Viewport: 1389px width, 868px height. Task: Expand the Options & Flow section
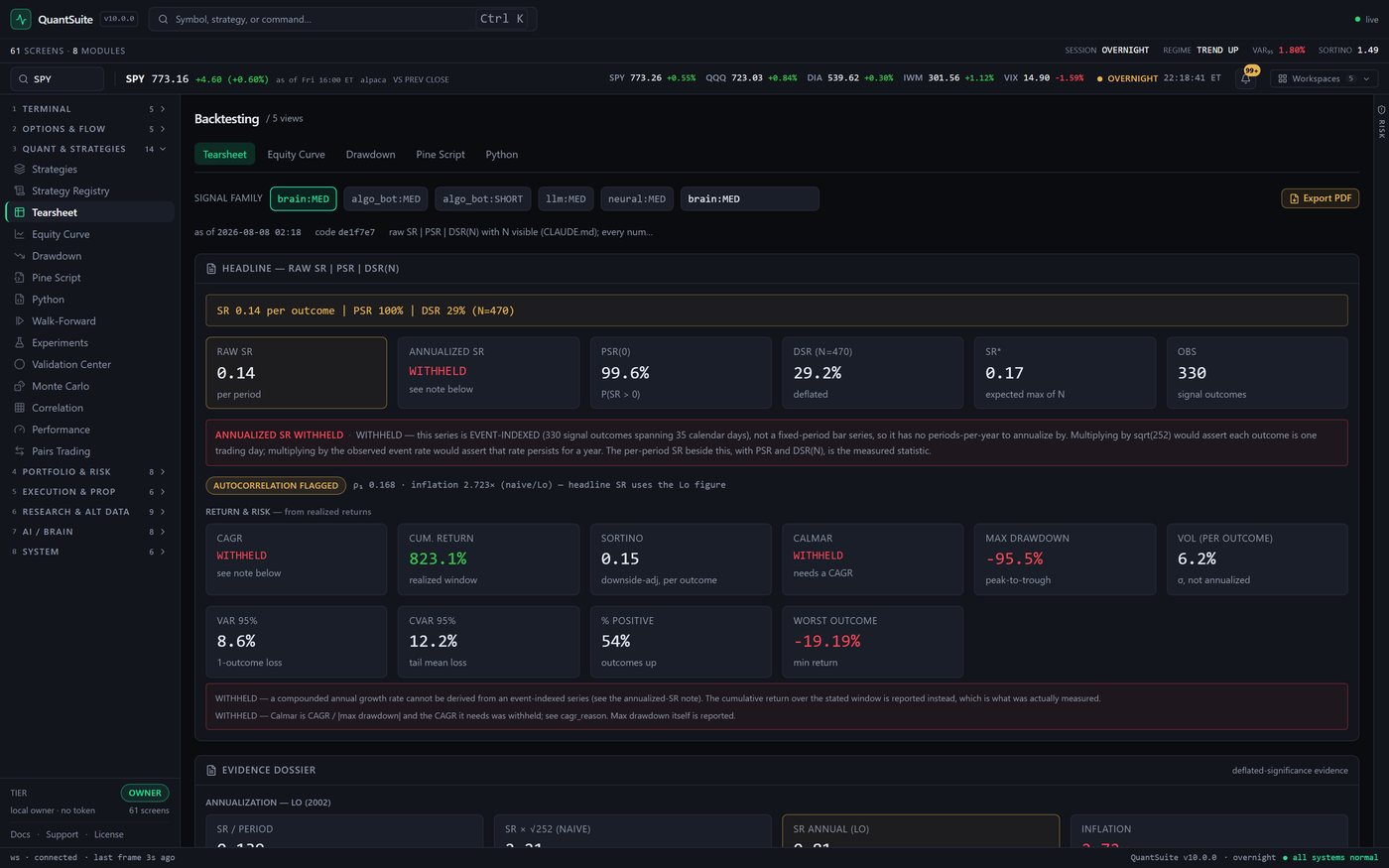pos(88,129)
